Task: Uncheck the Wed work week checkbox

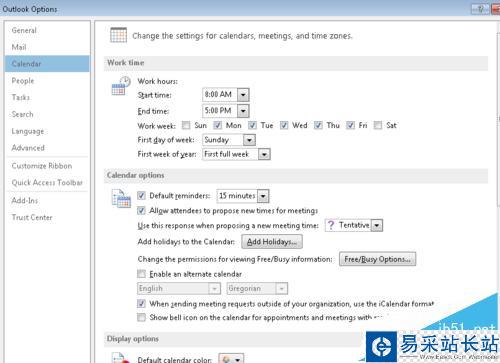Action: click(284, 125)
